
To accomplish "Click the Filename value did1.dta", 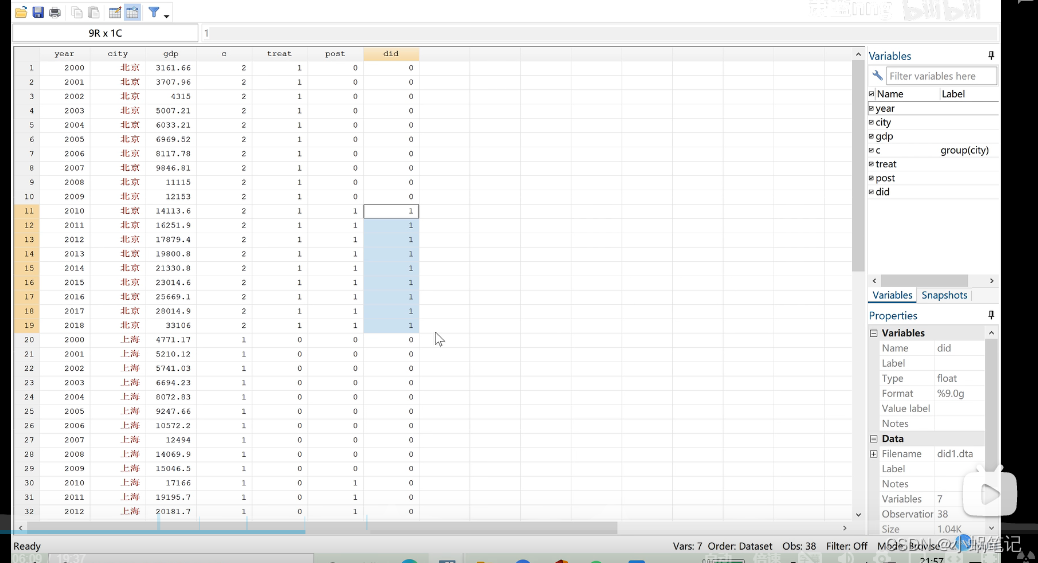I will pyautogui.click(x=955, y=454).
